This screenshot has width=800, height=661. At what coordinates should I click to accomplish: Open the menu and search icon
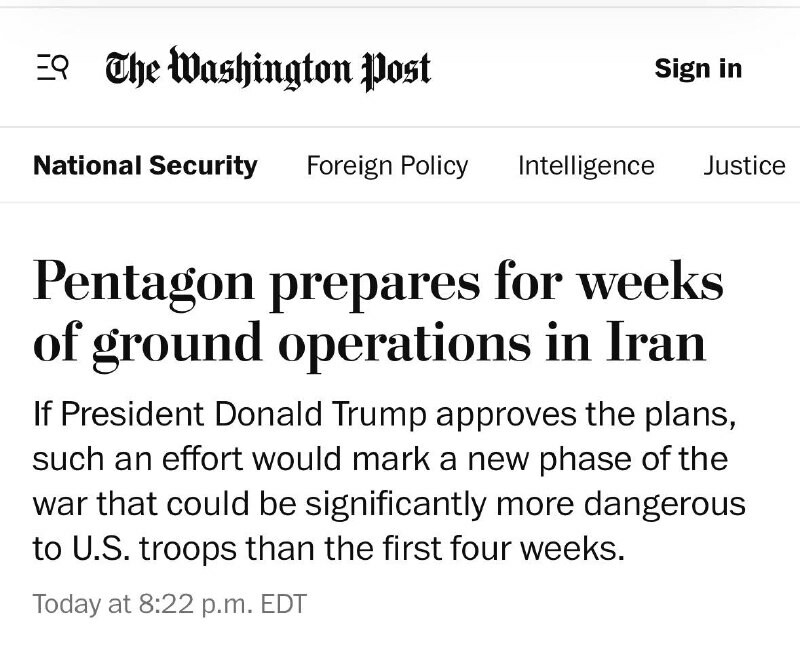[50, 69]
